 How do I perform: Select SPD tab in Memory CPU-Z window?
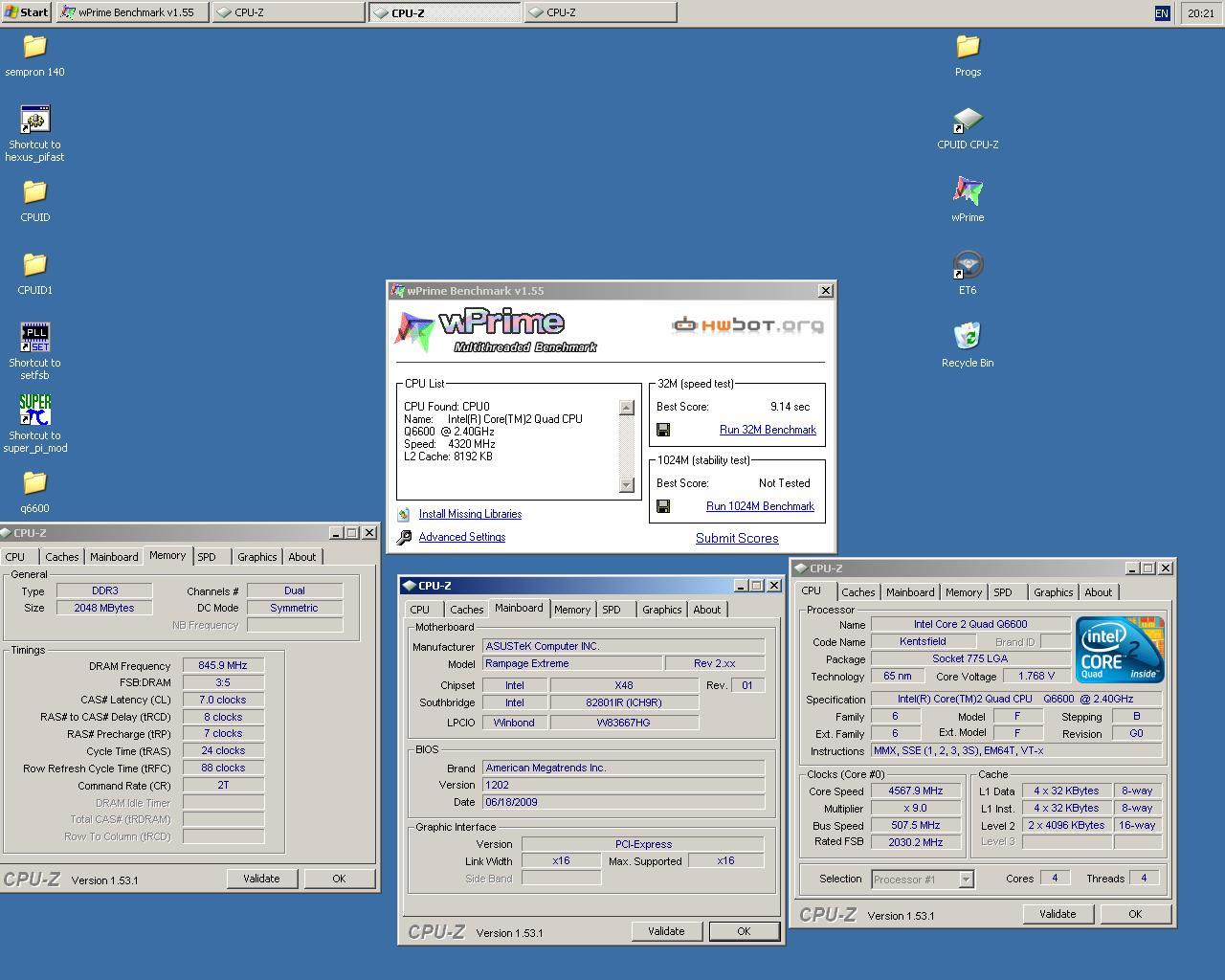click(207, 557)
